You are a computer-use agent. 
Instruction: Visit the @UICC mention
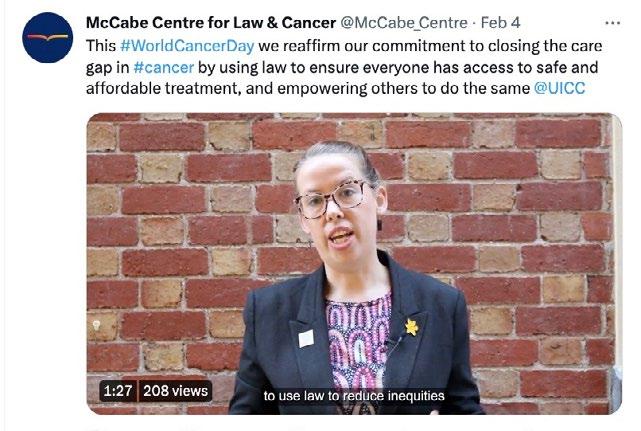point(559,88)
